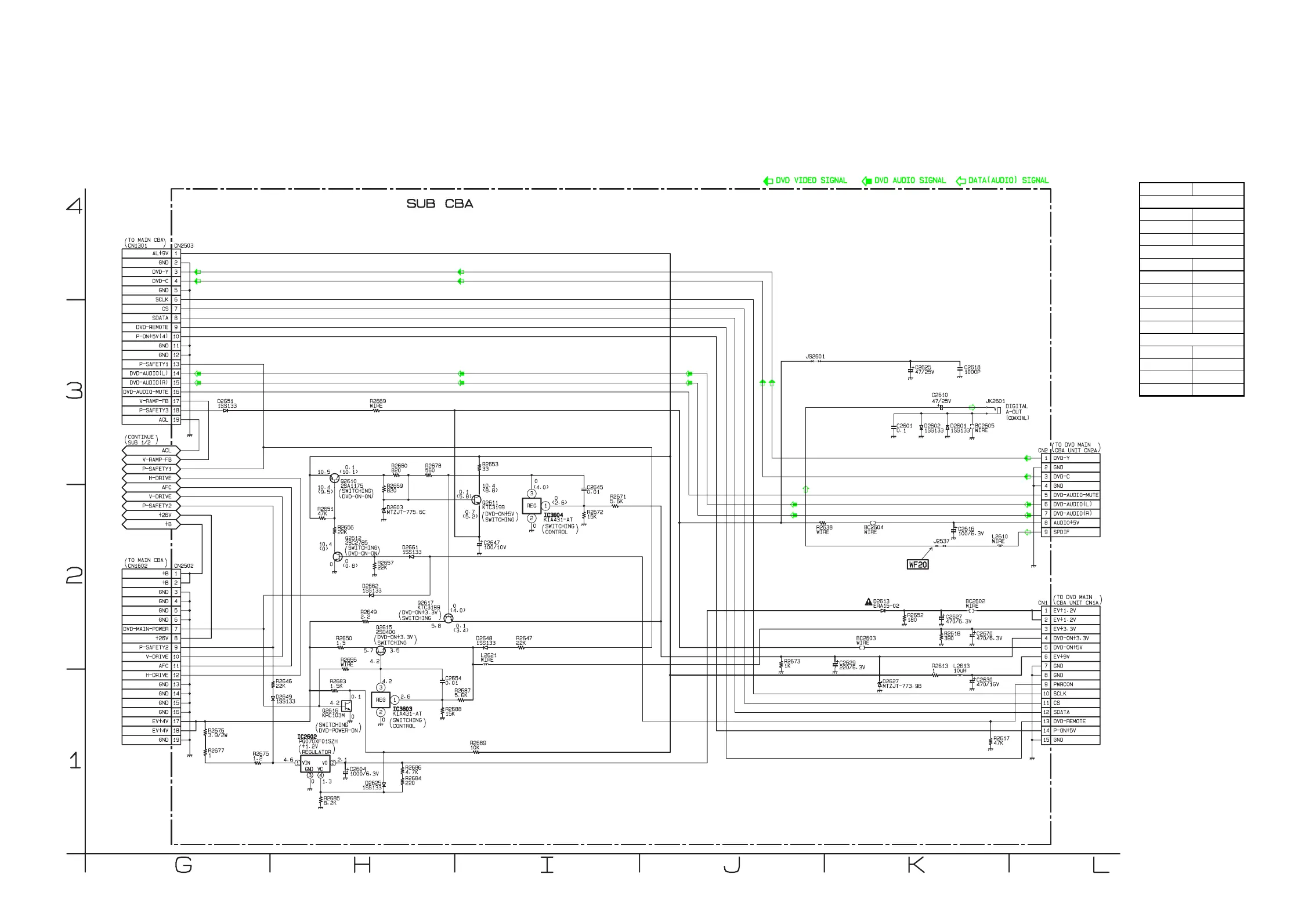Click the JK2601 coaxial jack symbol
This screenshot has height=921, width=1316.
[x=999, y=411]
